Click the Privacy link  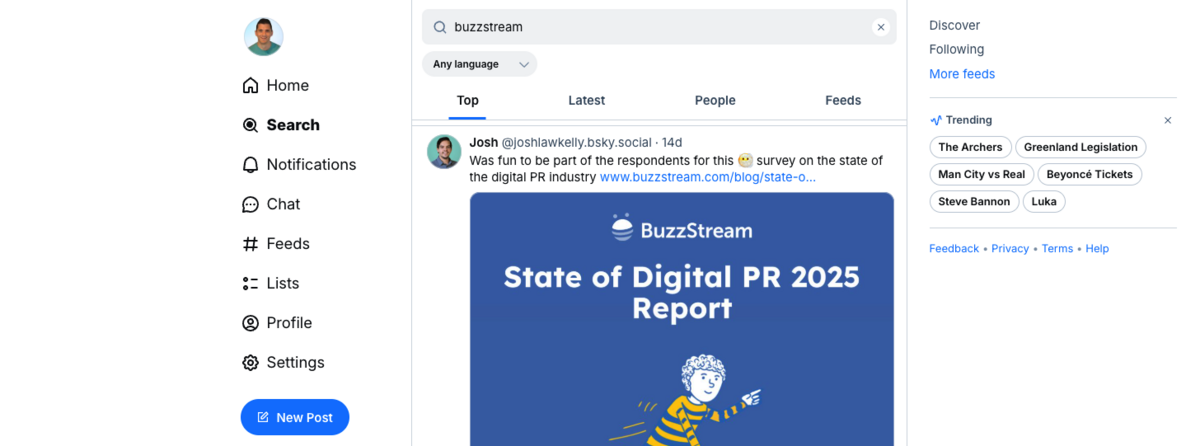click(1010, 249)
